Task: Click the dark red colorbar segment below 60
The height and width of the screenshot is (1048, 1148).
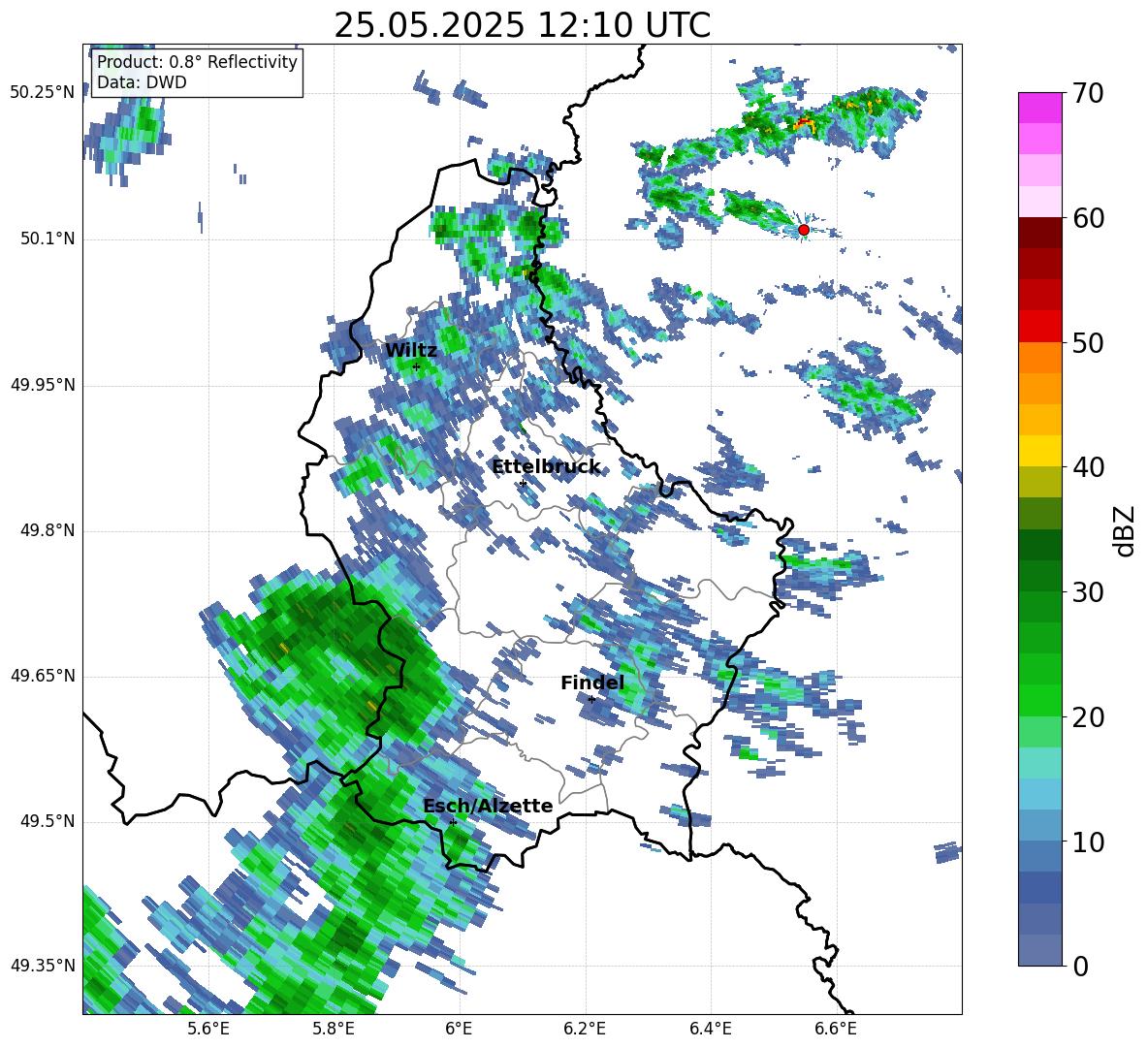Action: [x=1039, y=233]
